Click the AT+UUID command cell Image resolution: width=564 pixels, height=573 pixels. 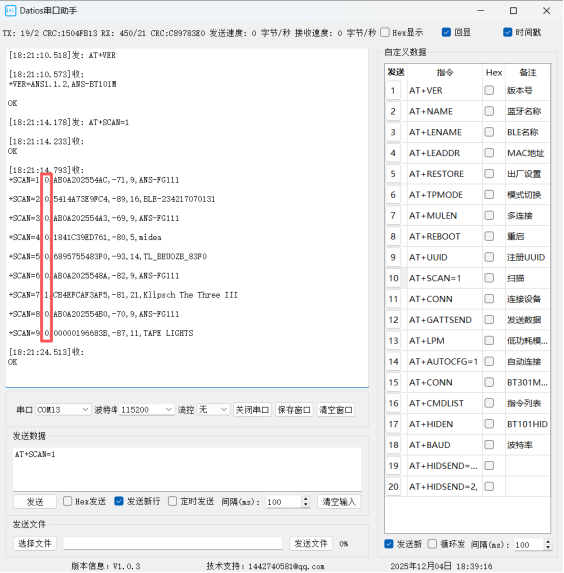[x=444, y=257]
